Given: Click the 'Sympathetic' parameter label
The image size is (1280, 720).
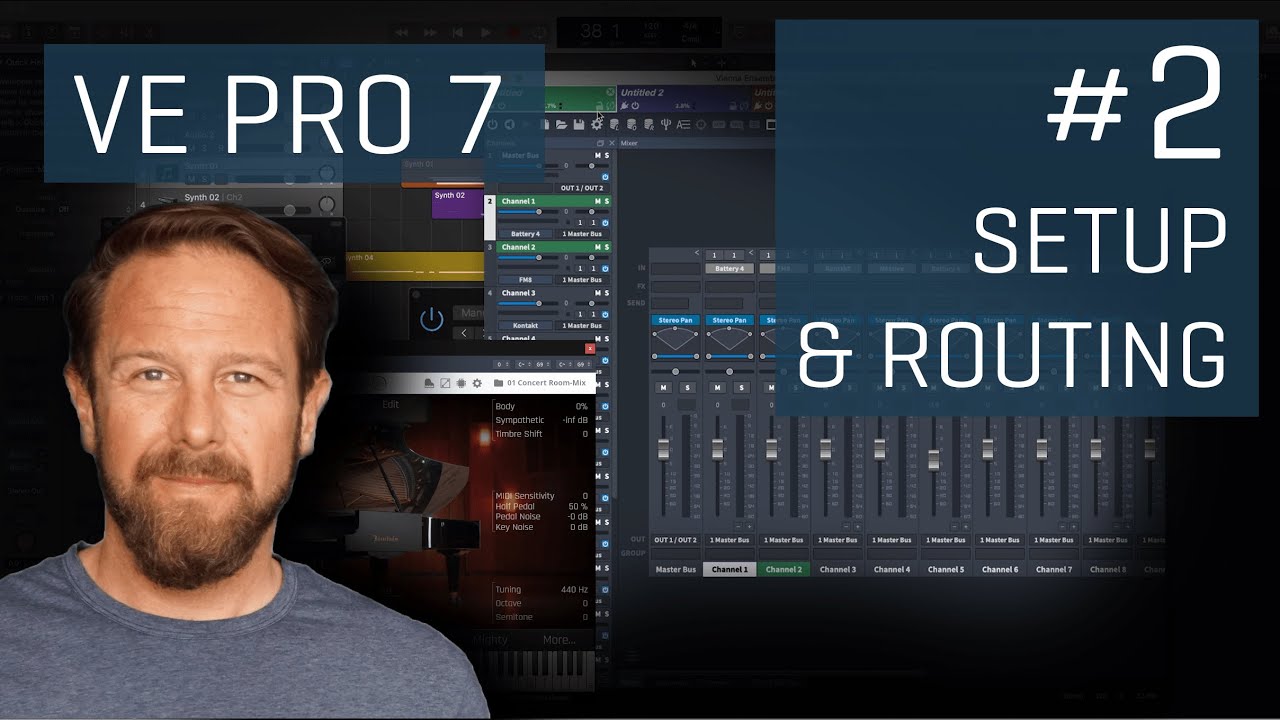Looking at the screenshot, I should (520, 420).
